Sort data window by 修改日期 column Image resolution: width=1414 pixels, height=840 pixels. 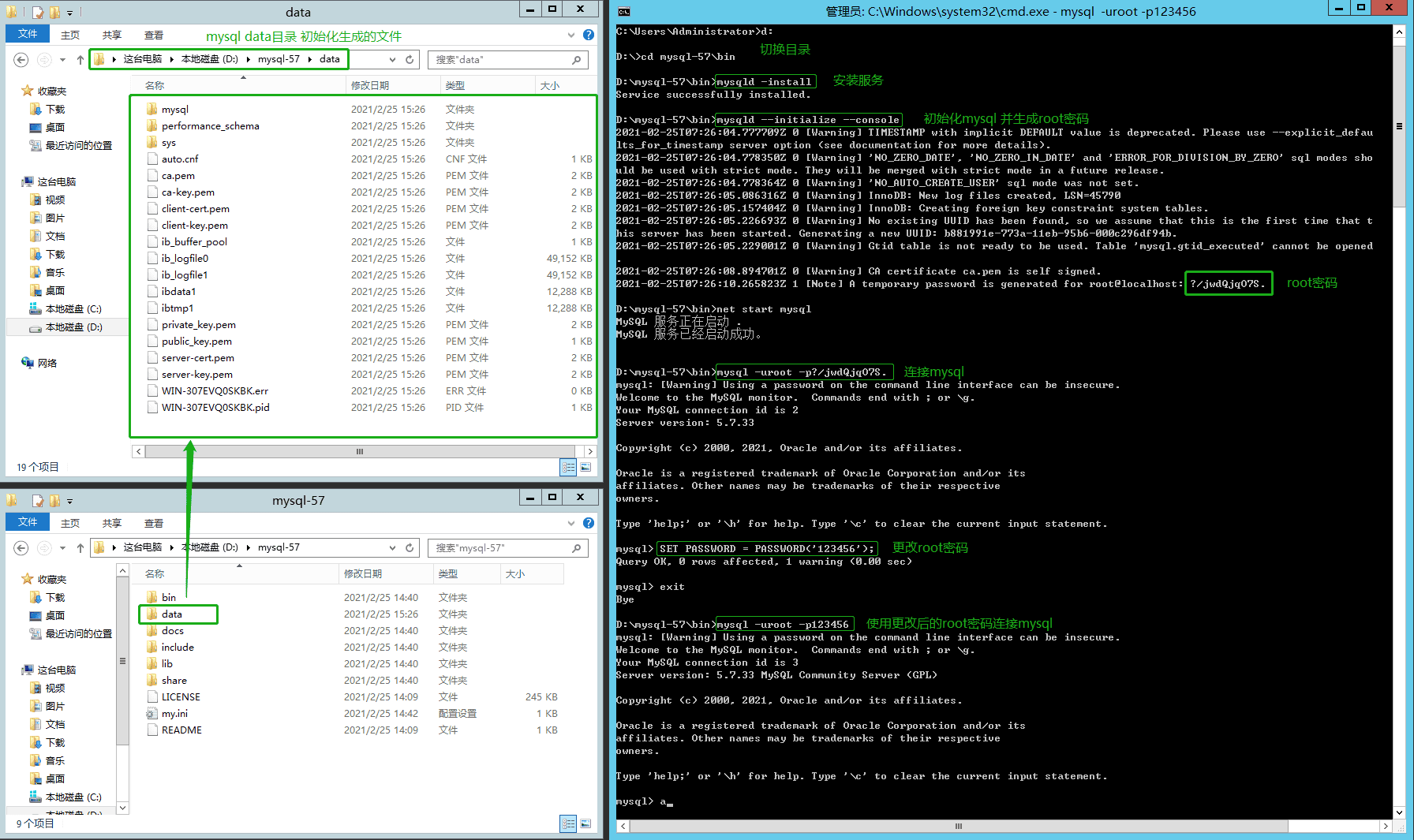point(393,85)
